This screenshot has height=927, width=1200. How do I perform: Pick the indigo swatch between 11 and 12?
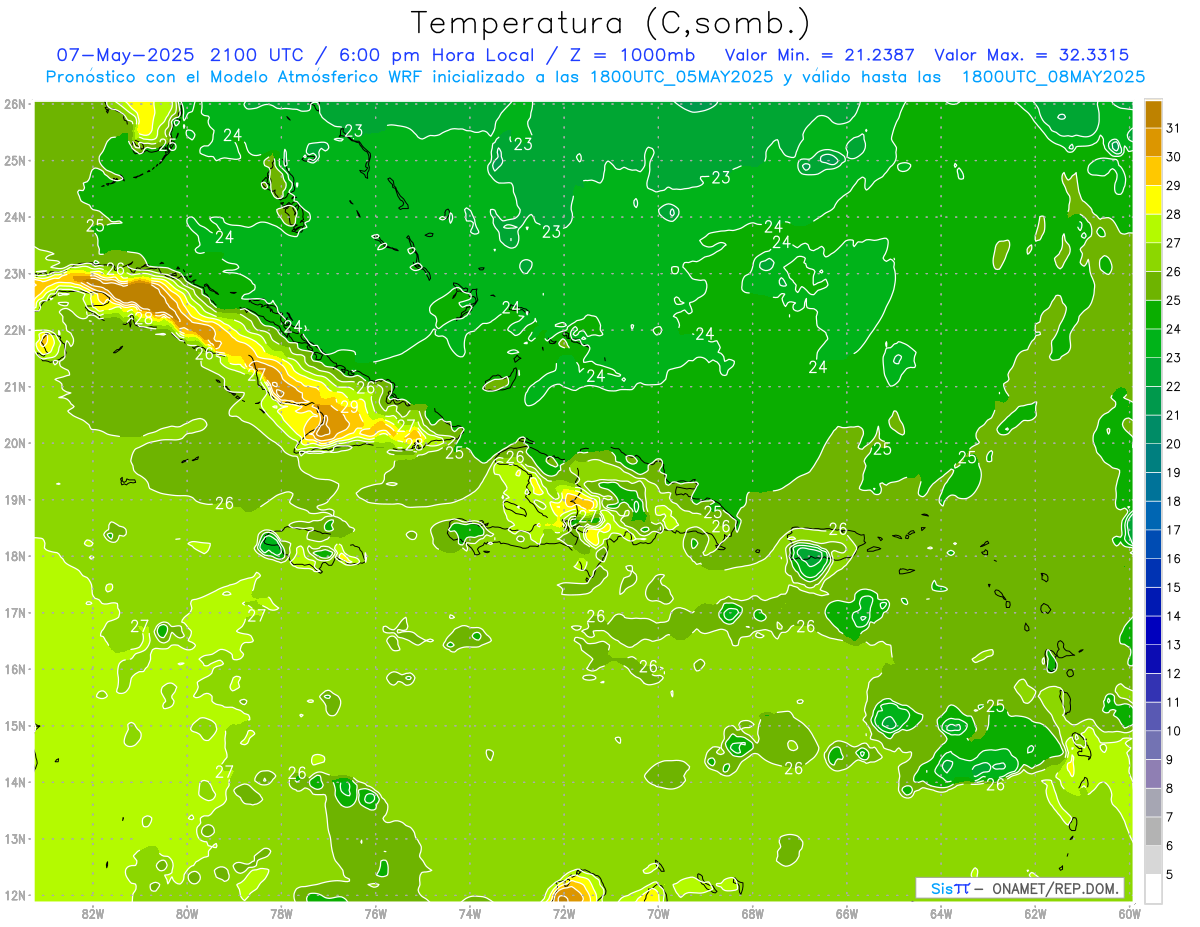point(1153,687)
